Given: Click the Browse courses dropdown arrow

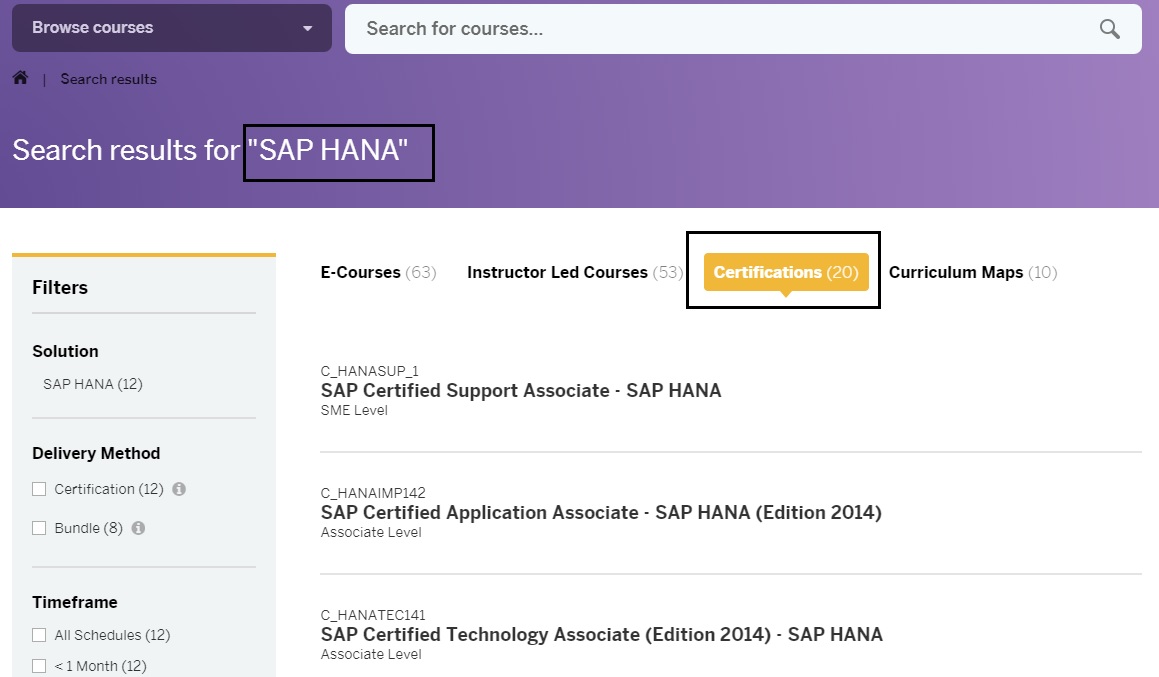Looking at the screenshot, I should coord(308,29).
